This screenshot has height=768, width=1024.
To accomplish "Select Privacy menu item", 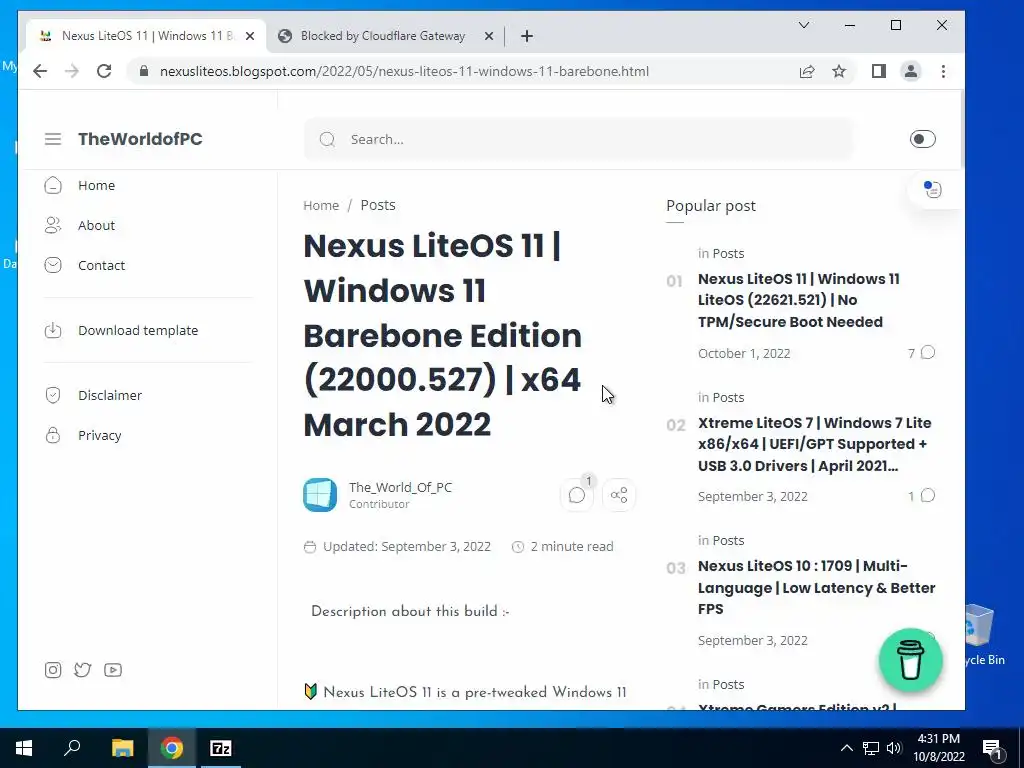I will pos(99,436).
